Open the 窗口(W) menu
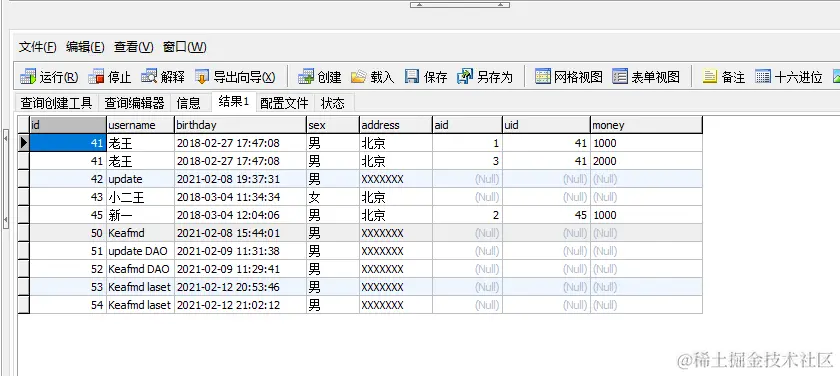Viewport: 840px width, 376px height. (x=184, y=47)
